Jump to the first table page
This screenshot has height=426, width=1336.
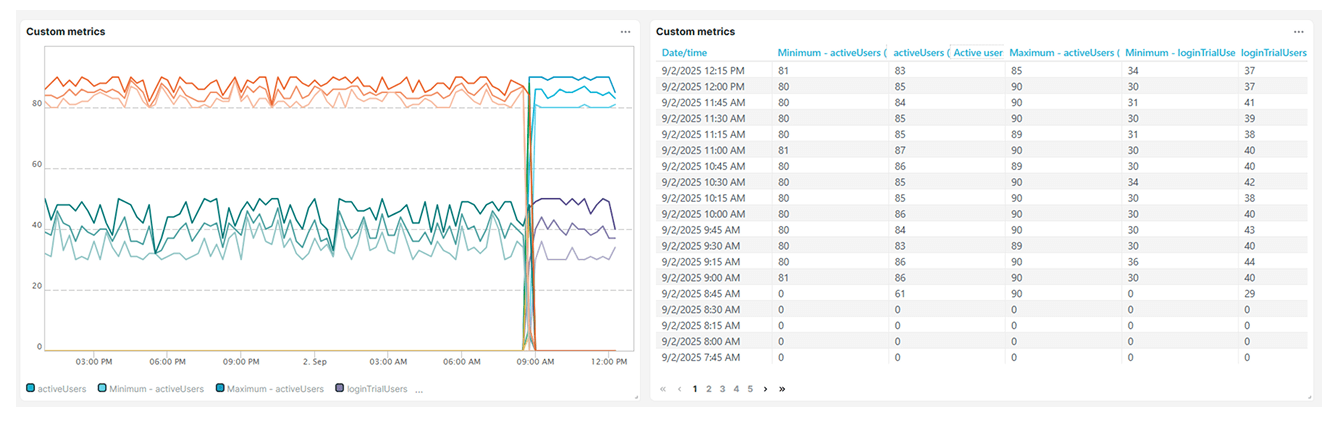coord(663,389)
